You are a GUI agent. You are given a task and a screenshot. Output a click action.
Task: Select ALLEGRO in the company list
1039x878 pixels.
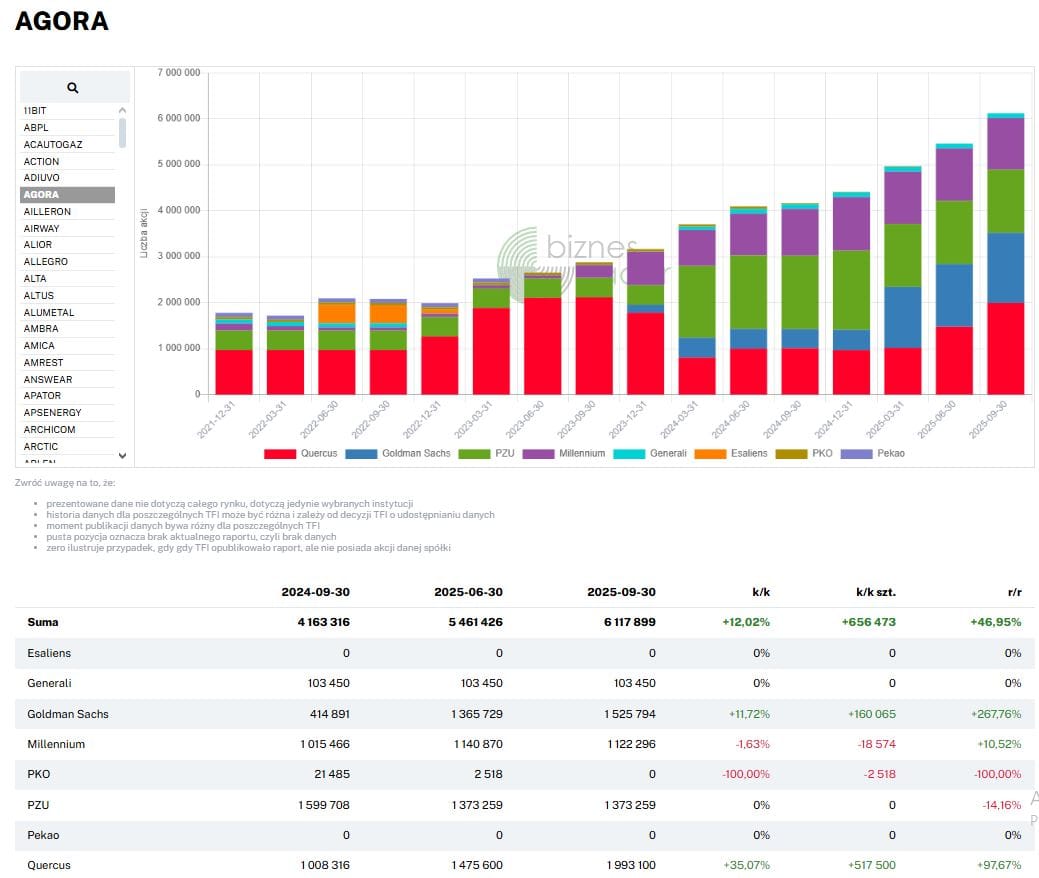click(44, 262)
